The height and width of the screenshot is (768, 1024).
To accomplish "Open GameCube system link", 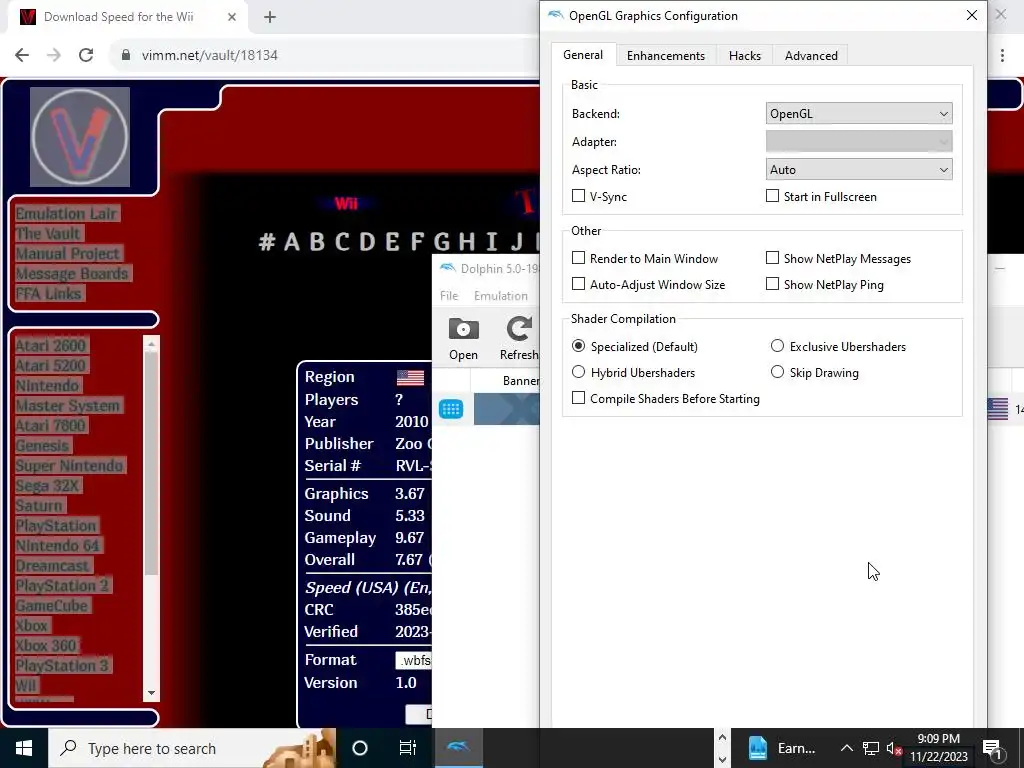I will (x=52, y=605).
